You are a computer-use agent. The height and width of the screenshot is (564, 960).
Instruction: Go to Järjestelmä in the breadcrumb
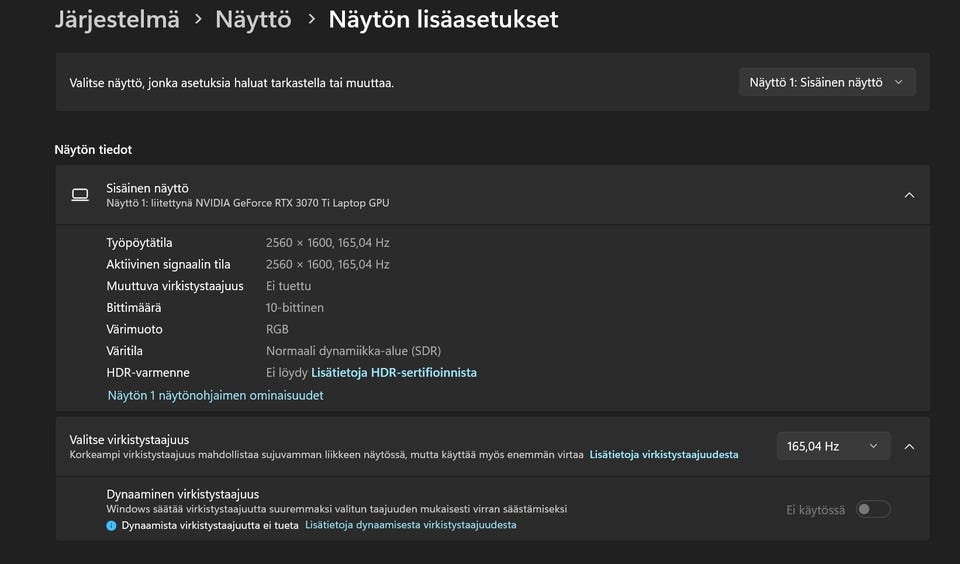pos(117,19)
